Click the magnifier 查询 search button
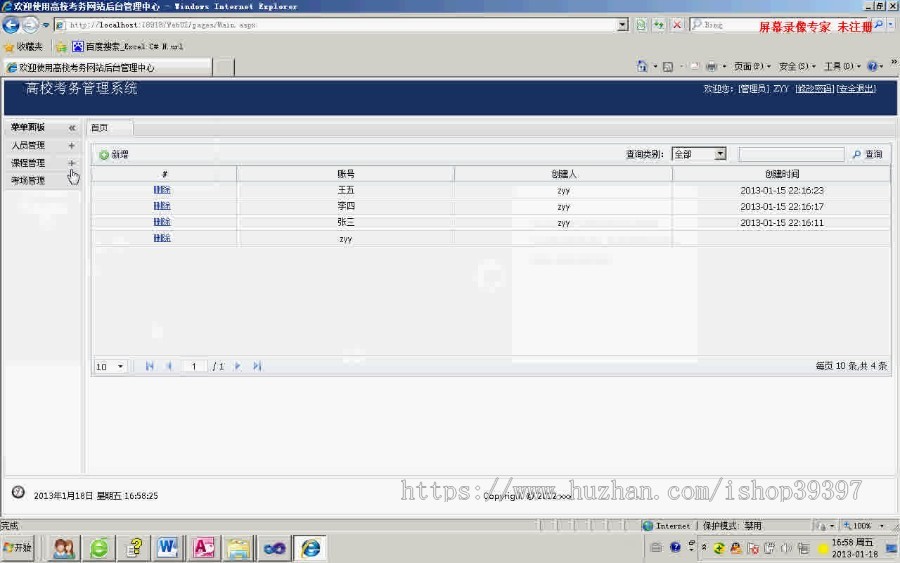This screenshot has width=900, height=563. click(x=867, y=154)
